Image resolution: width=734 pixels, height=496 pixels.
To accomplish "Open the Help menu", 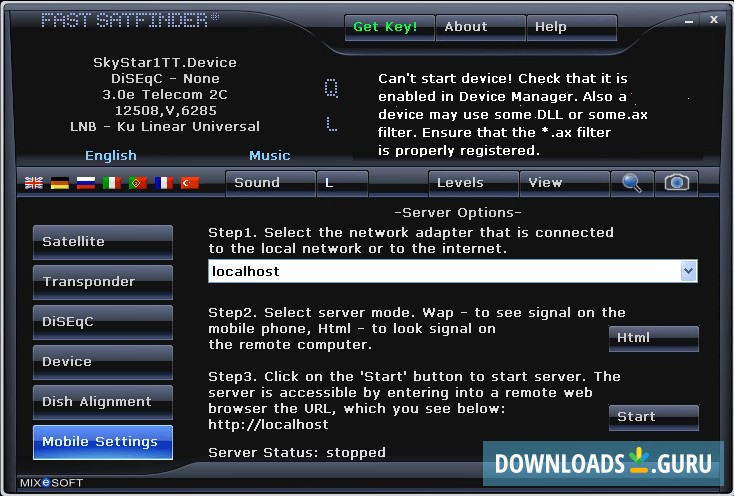I will point(572,27).
